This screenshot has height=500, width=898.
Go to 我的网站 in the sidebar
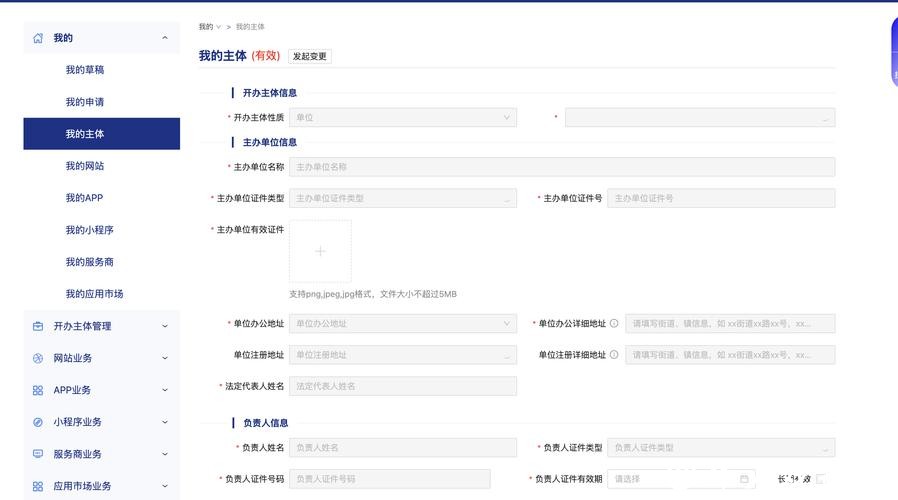click(85, 166)
